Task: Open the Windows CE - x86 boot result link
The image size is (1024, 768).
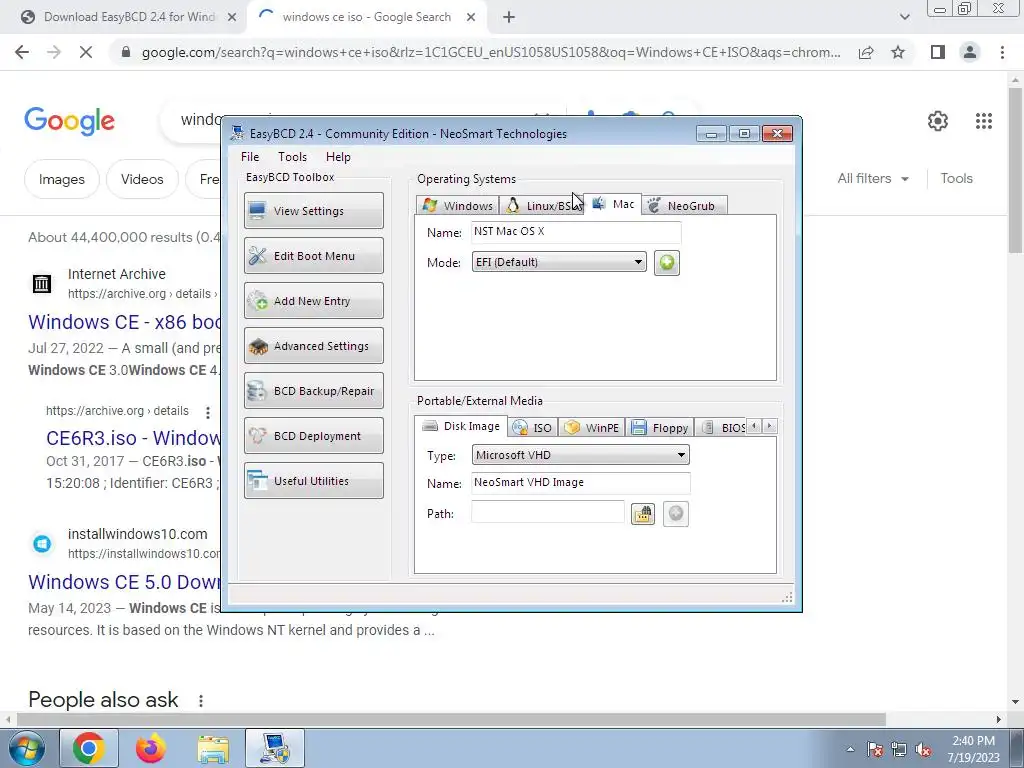Action: point(125,322)
